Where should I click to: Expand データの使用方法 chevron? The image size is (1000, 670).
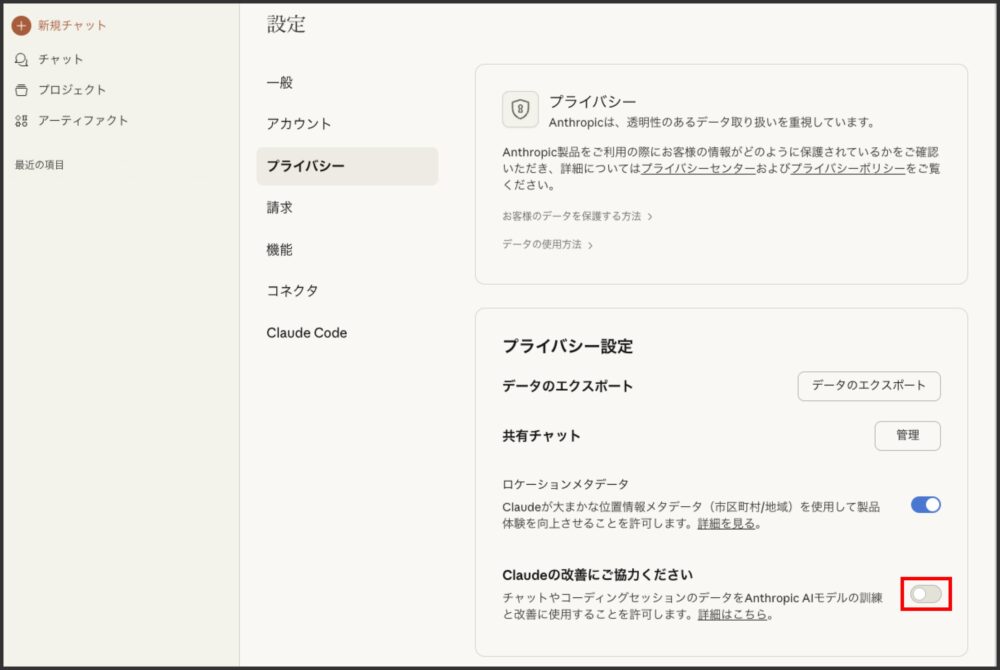coord(591,245)
